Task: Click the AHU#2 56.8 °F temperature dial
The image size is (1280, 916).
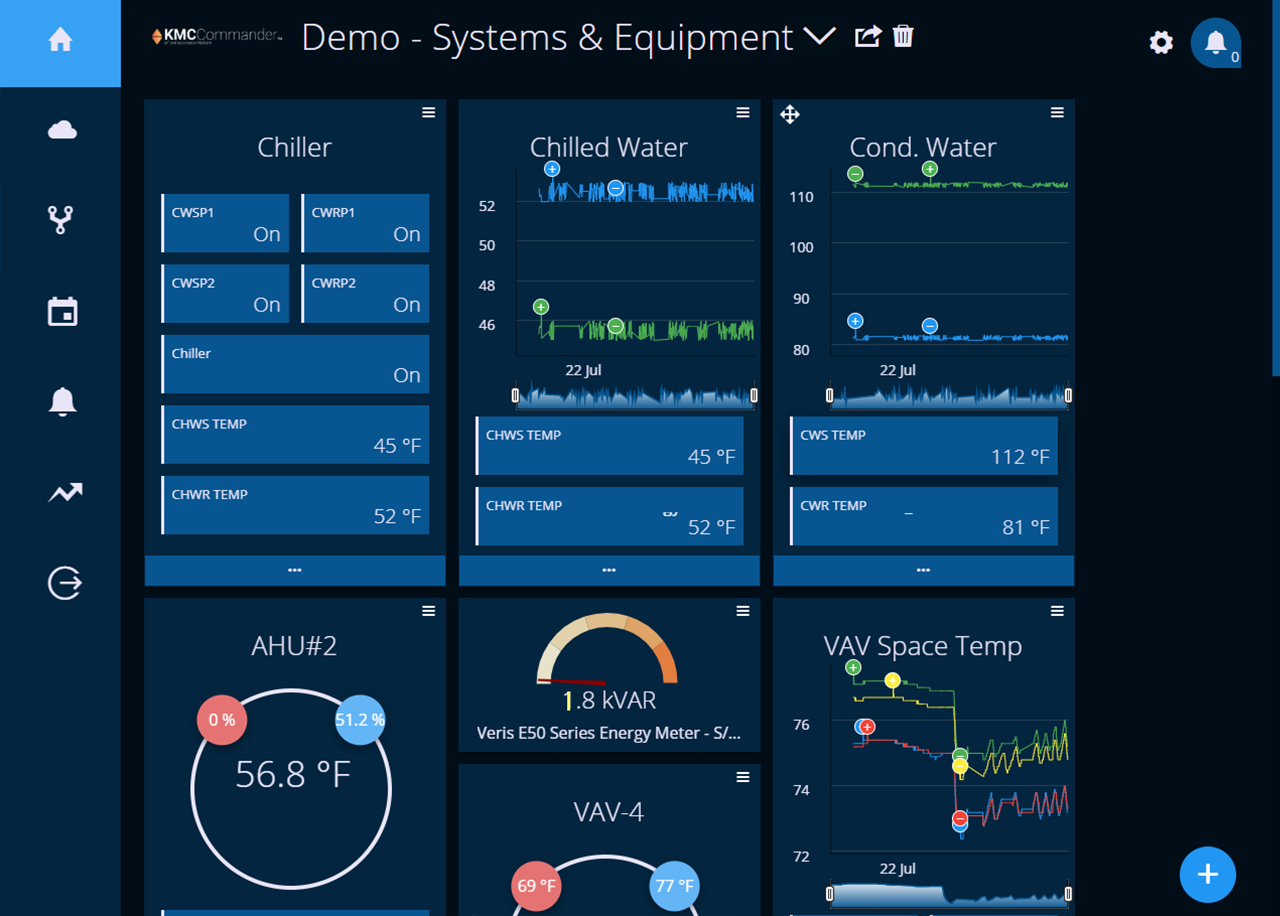Action: tap(291, 789)
